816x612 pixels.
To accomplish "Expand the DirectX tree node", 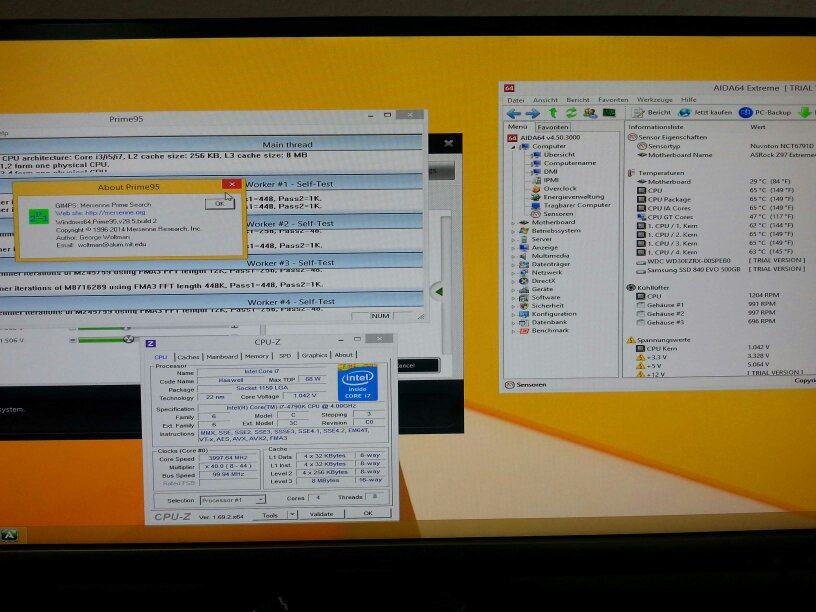I will (513, 281).
